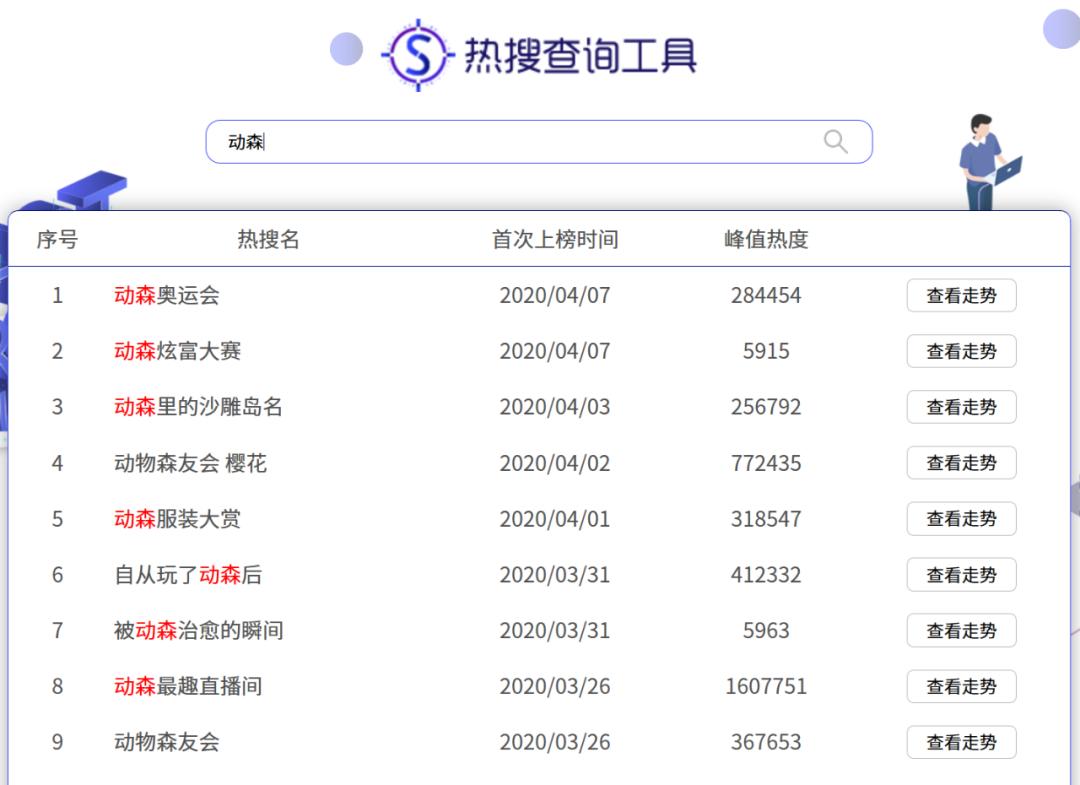Click the 峰值热度 column header
Viewport: 1080px width, 785px height.
click(x=766, y=240)
